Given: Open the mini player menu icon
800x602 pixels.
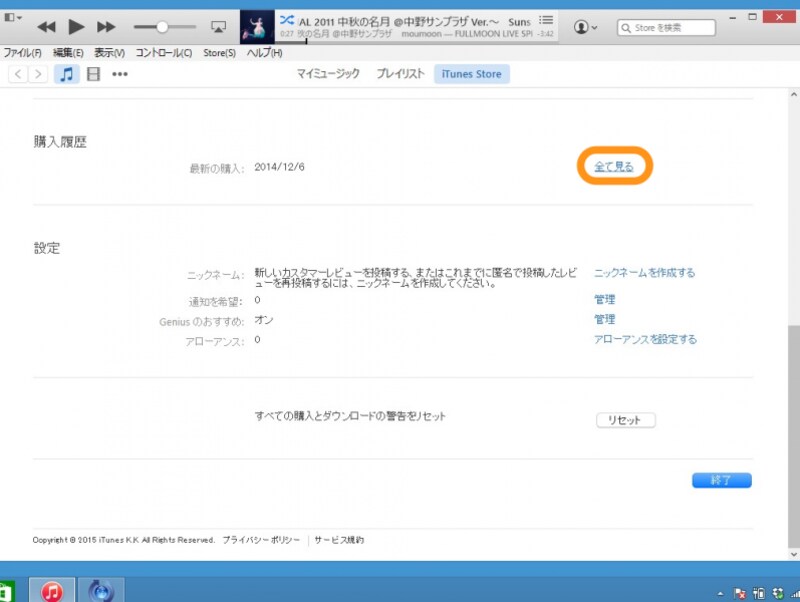Looking at the screenshot, I should pyautogui.click(x=12, y=17).
